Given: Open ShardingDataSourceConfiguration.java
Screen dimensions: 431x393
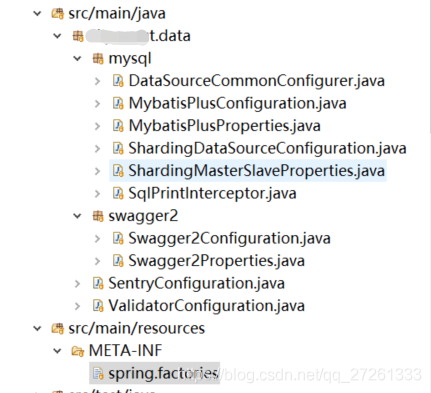Looking at the screenshot, I should 267,149.
